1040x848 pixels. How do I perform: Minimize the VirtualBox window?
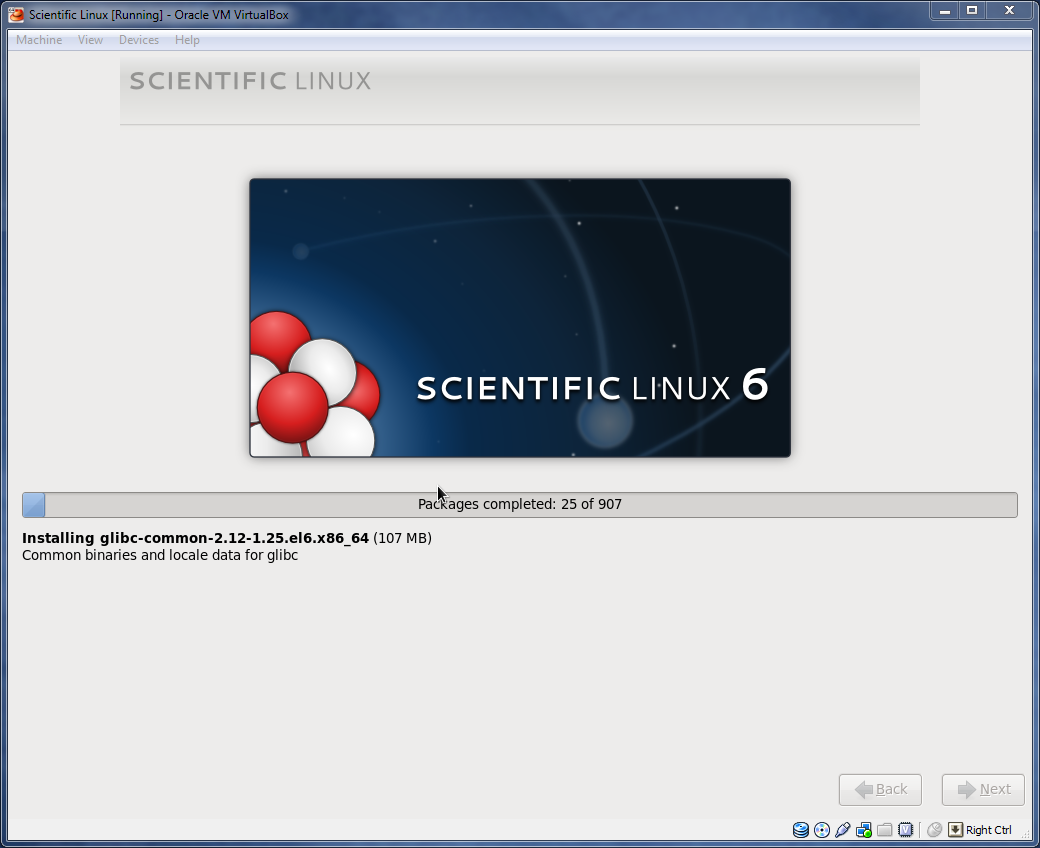click(x=945, y=11)
